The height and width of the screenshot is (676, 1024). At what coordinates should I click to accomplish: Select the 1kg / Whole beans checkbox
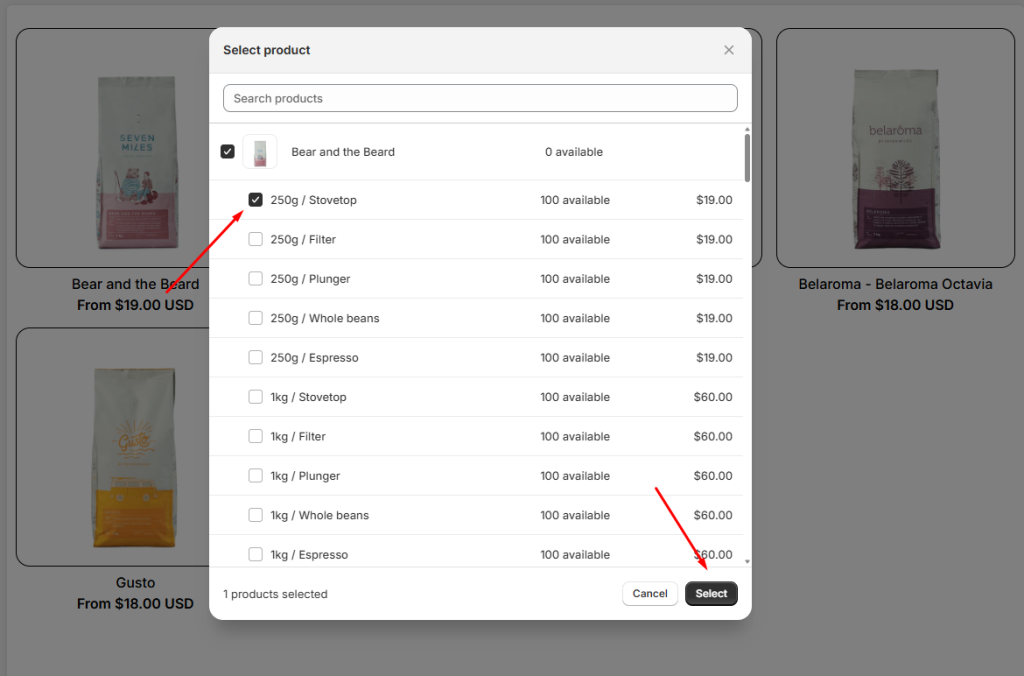pyautogui.click(x=256, y=515)
